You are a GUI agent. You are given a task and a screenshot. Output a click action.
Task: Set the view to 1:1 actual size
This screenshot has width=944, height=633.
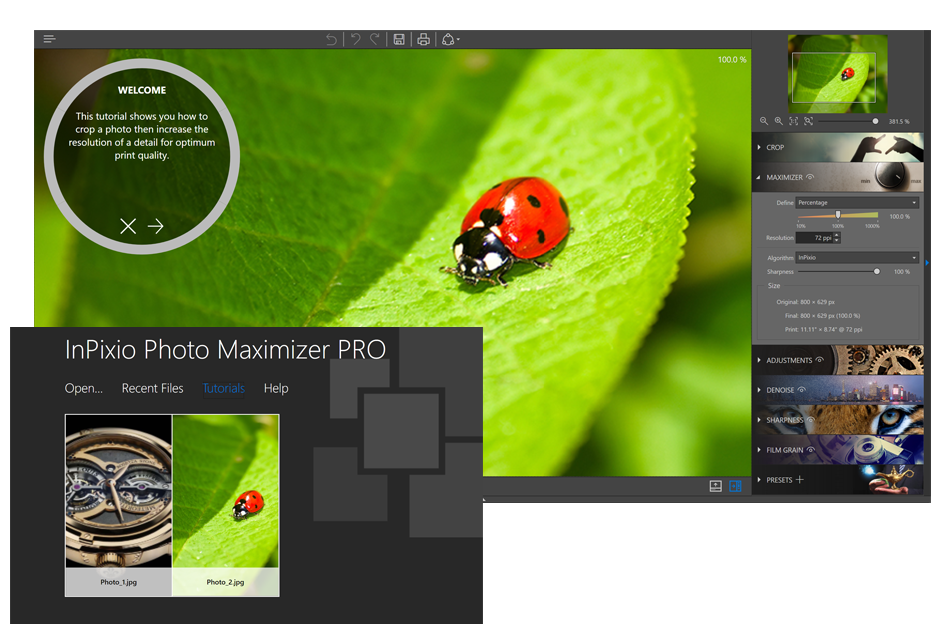pyautogui.click(x=793, y=121)
